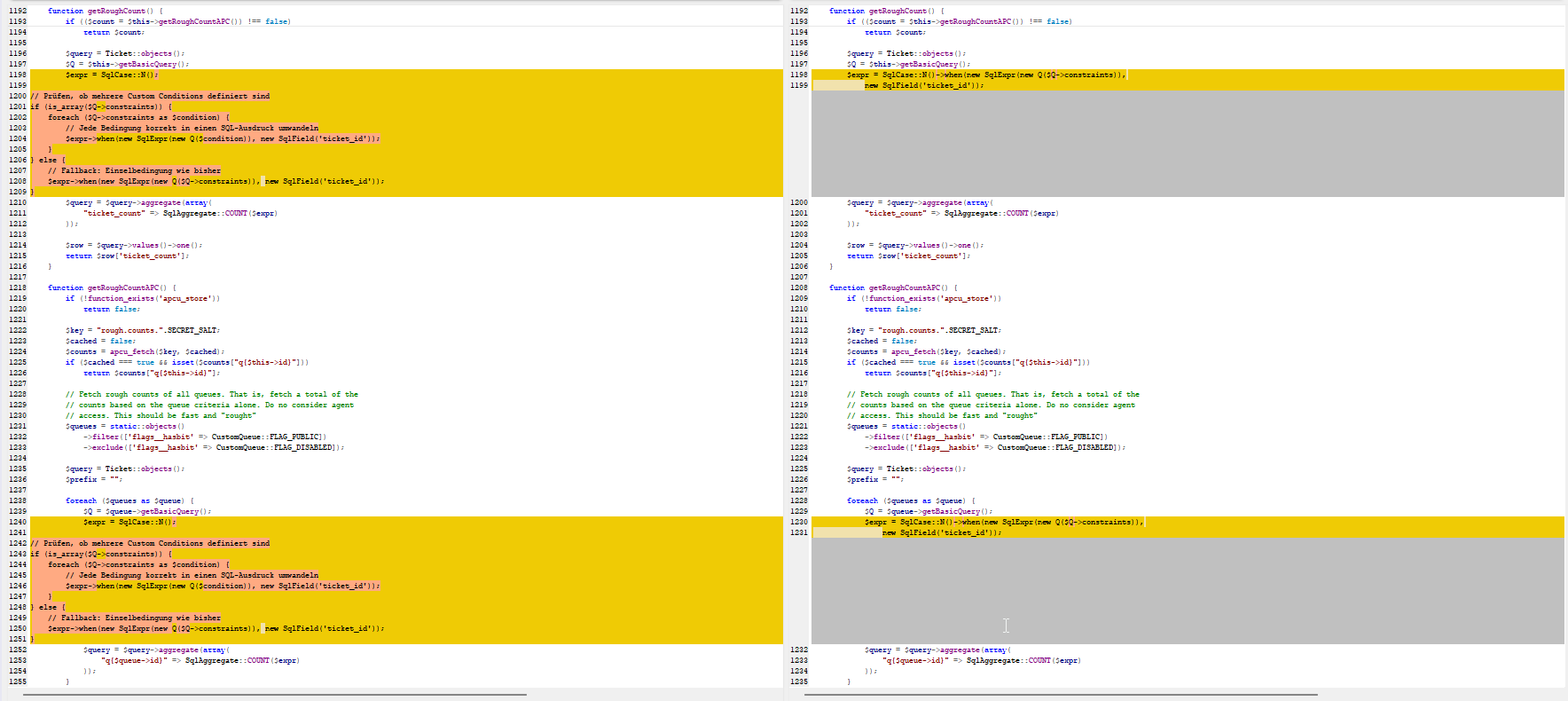
Task: Click left pane line 1238 'foreach ($queues as $queue)'
Action: (x=129, y=500)
